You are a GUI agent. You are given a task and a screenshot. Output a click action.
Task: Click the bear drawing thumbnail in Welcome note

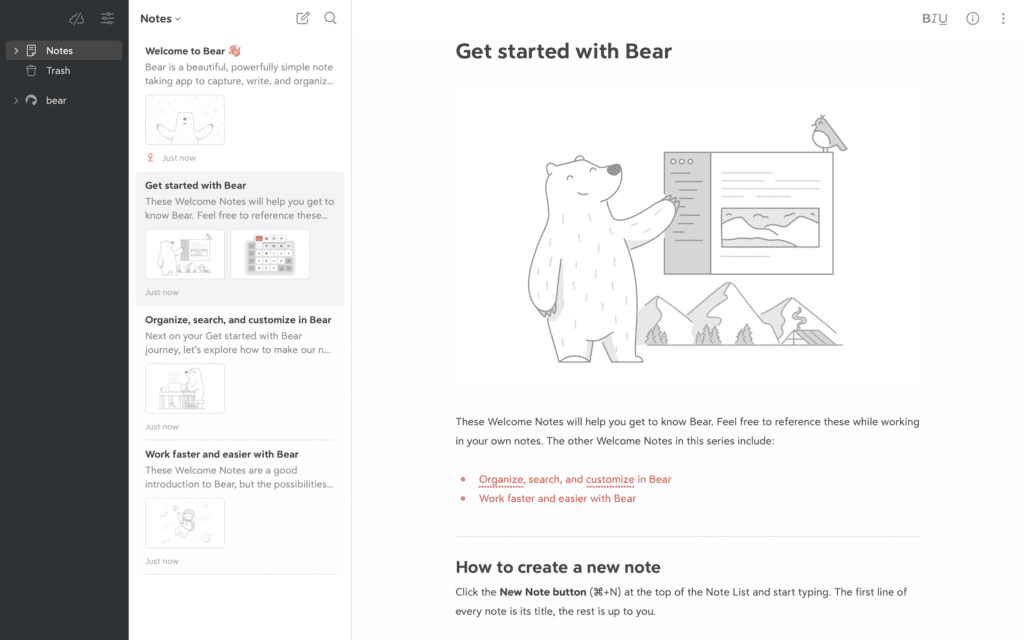(x=184, y=120)
